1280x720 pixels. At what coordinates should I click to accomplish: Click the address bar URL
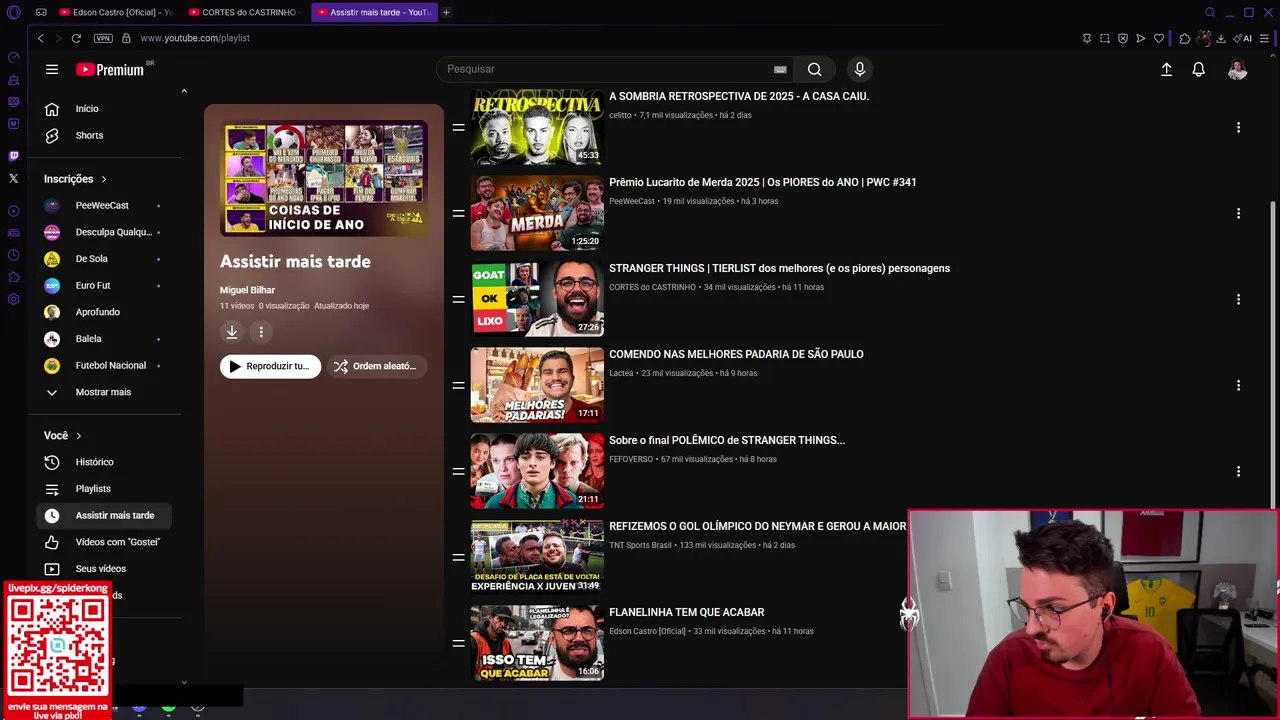pyautogui.click(x=195, y=38)
